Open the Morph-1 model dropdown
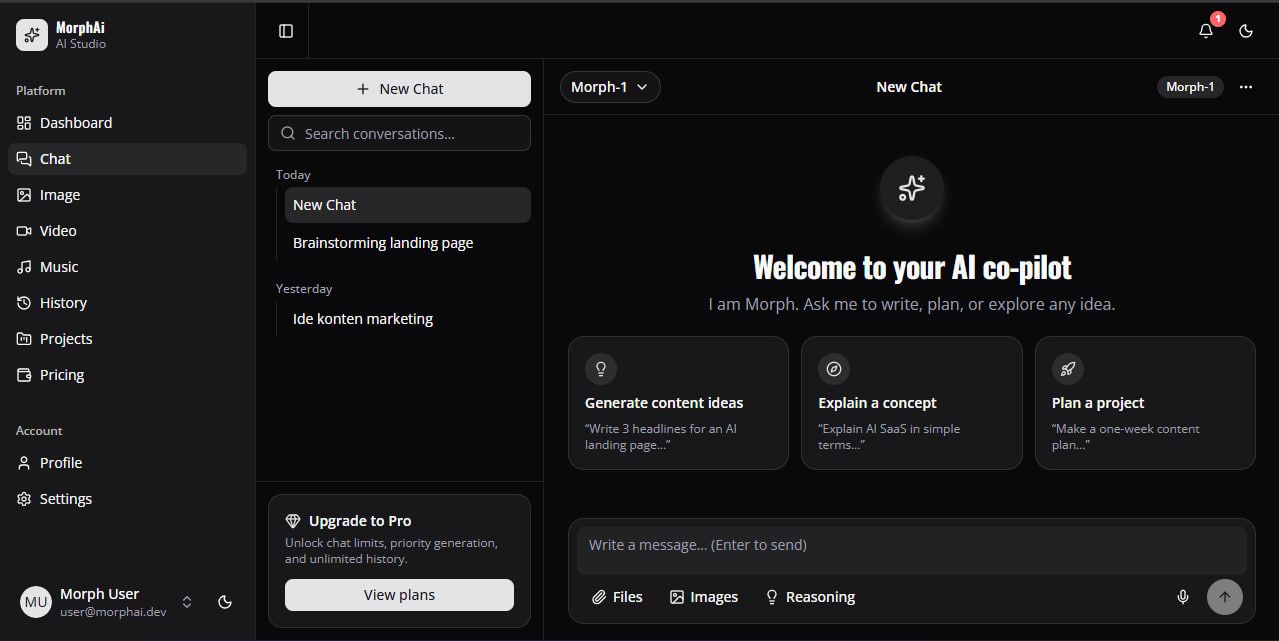This screenshot has height=641, width=1279. point(610,87)
